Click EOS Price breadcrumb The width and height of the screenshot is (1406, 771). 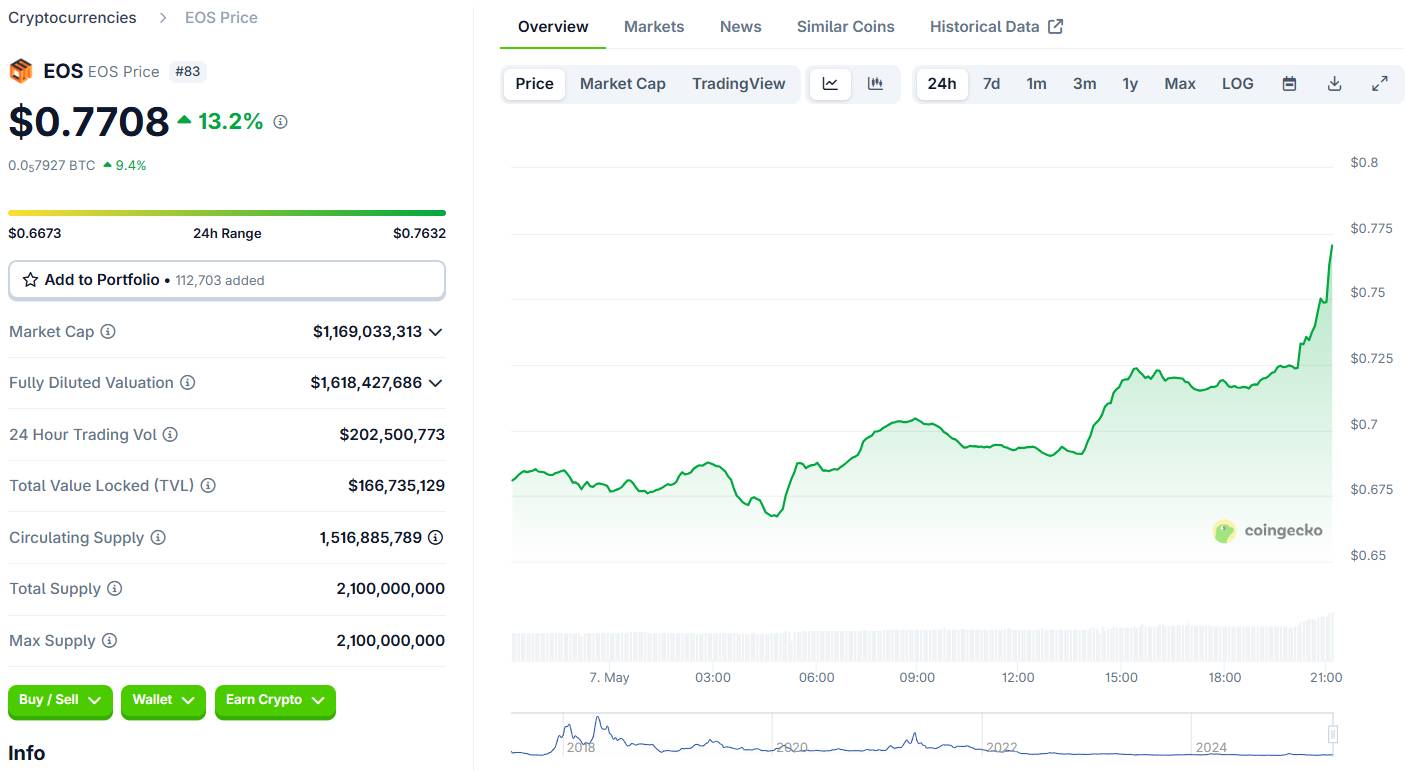[x=221, y=18]
